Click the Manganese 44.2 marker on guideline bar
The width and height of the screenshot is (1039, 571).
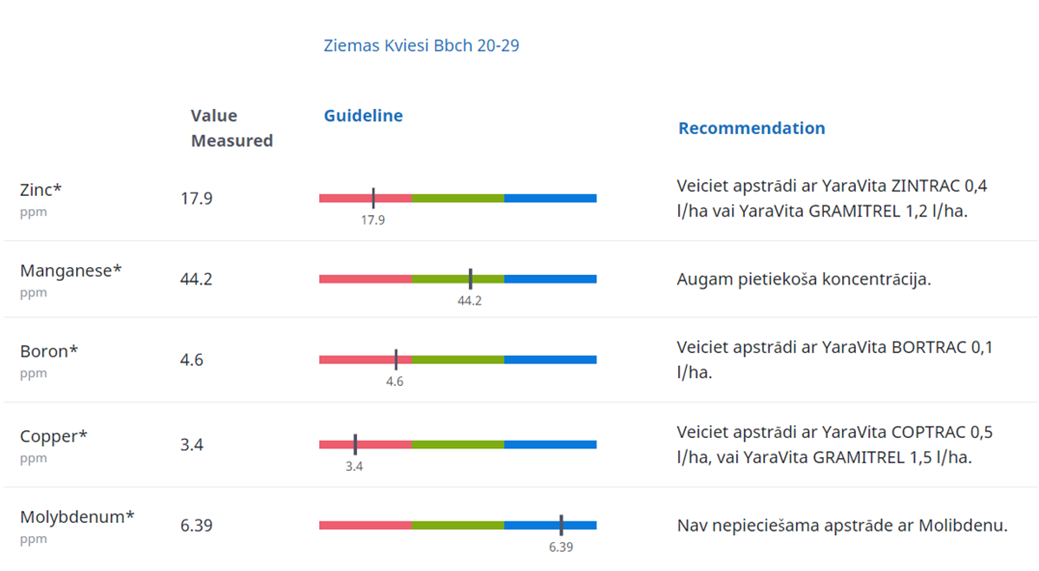coord(470,279)
